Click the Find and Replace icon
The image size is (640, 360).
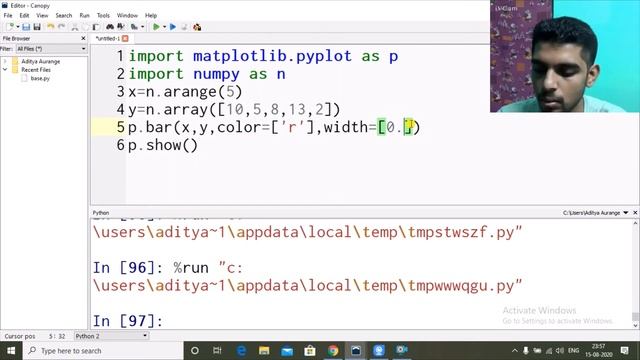click(121, 27)
